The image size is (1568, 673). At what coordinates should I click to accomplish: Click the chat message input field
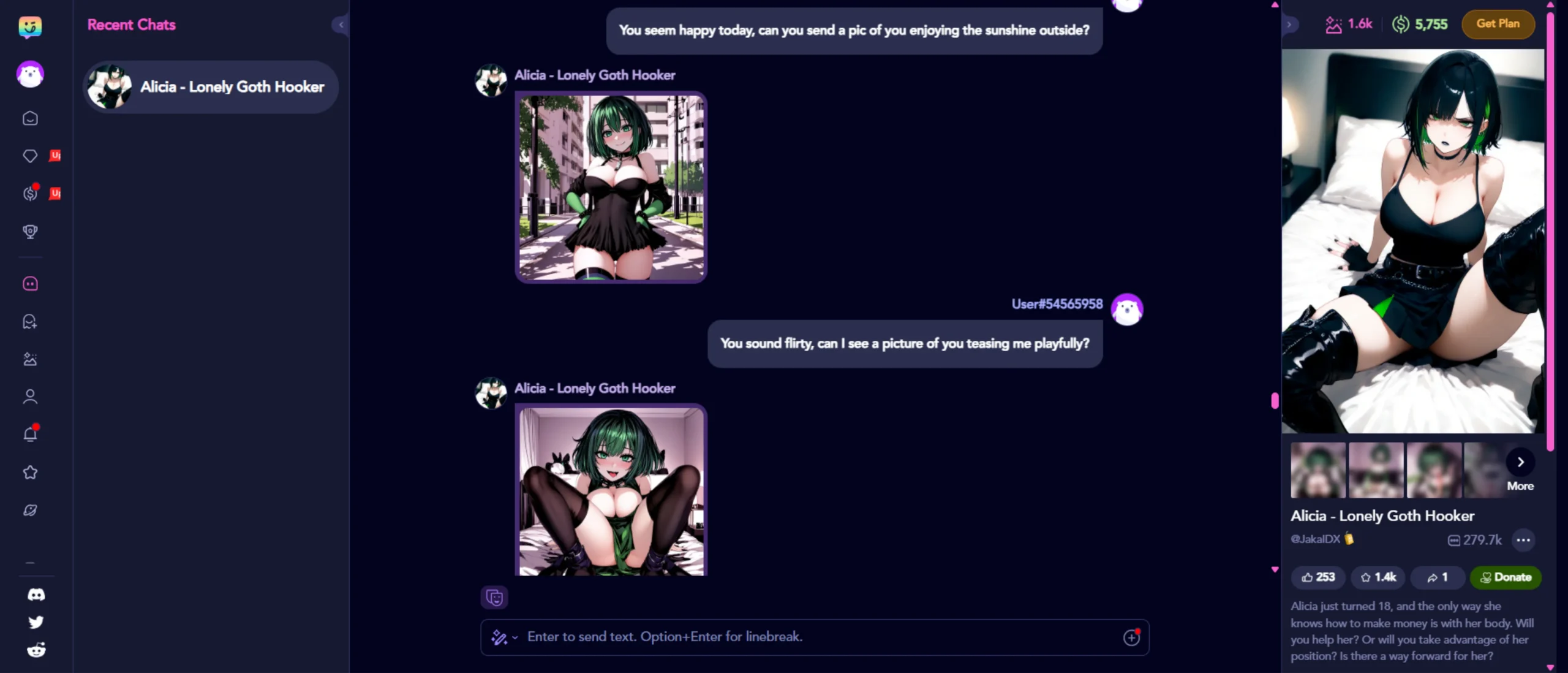815,637
